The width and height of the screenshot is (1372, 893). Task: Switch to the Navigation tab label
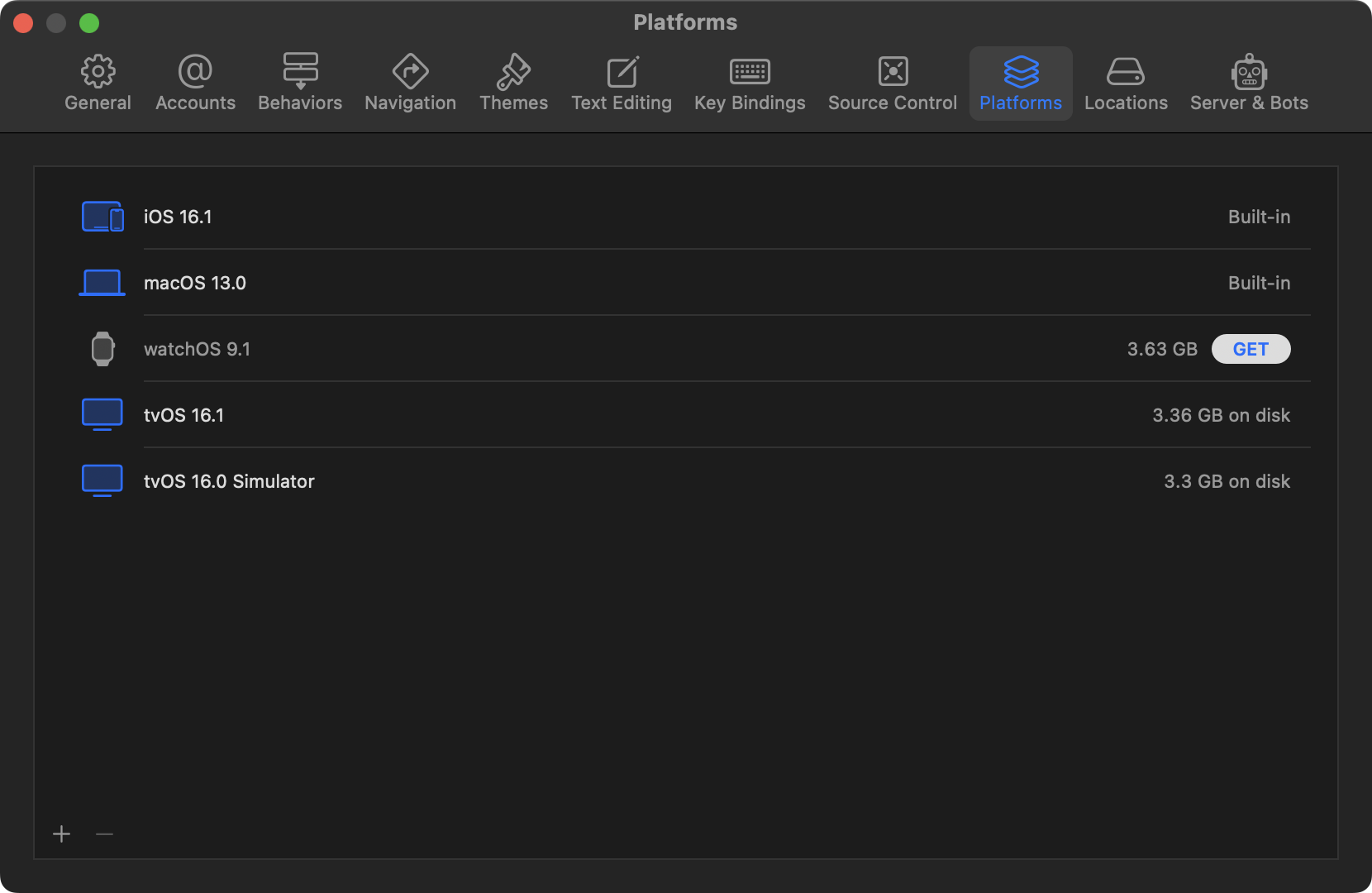coord(410,103)
